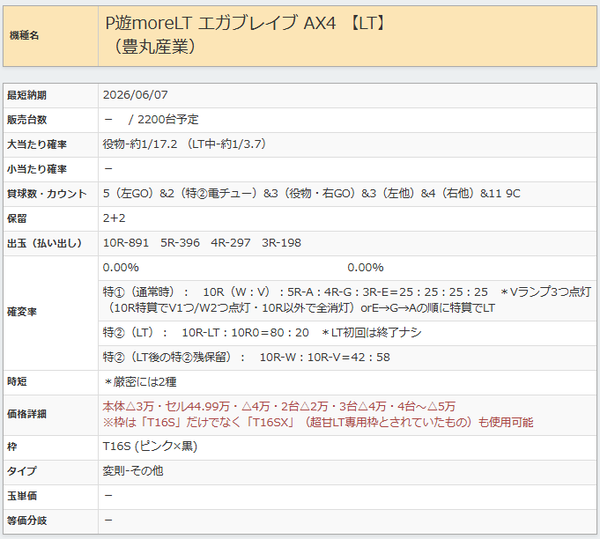The image size is (600, 539).
Task: Select the frame value 'T16S (ピンク×黒)'
Action: [150, 446]
